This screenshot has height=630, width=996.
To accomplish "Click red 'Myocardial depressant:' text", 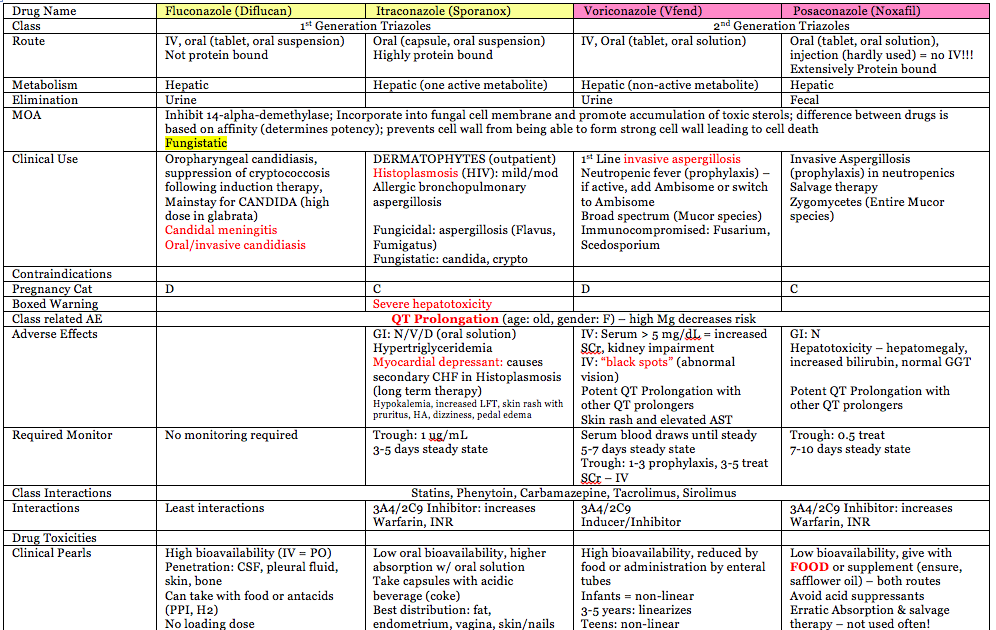I will point(438,363).
